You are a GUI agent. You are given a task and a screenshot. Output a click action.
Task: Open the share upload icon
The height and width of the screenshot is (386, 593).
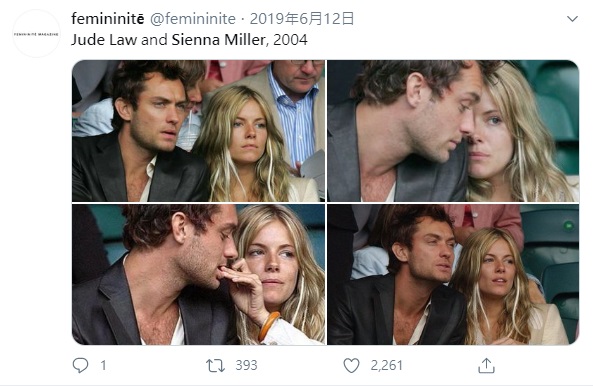pyautogui.click(x=486, y=365)
